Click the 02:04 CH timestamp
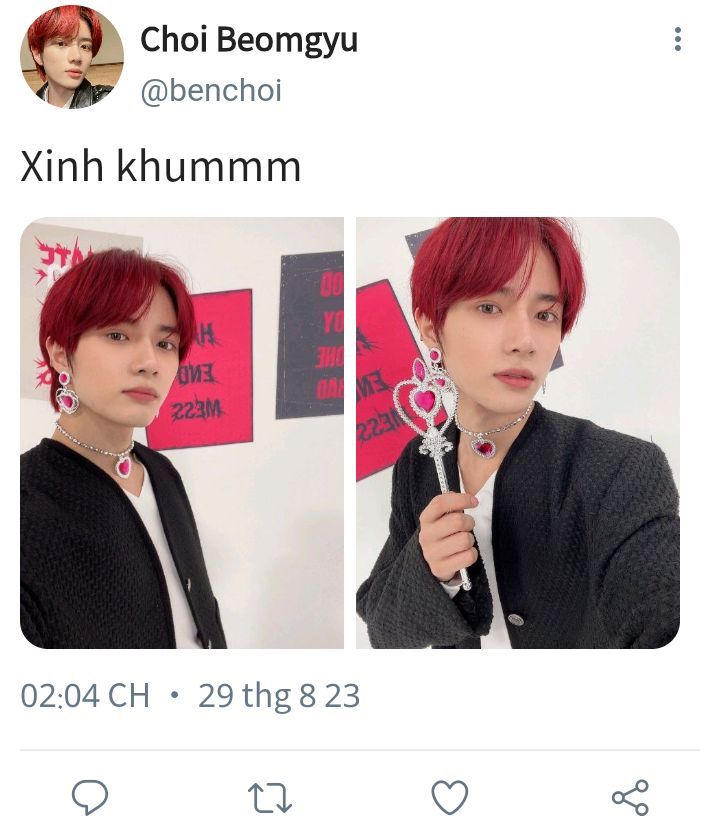Image resolution: width=720 pixels, height=830 pixels. 85,695
